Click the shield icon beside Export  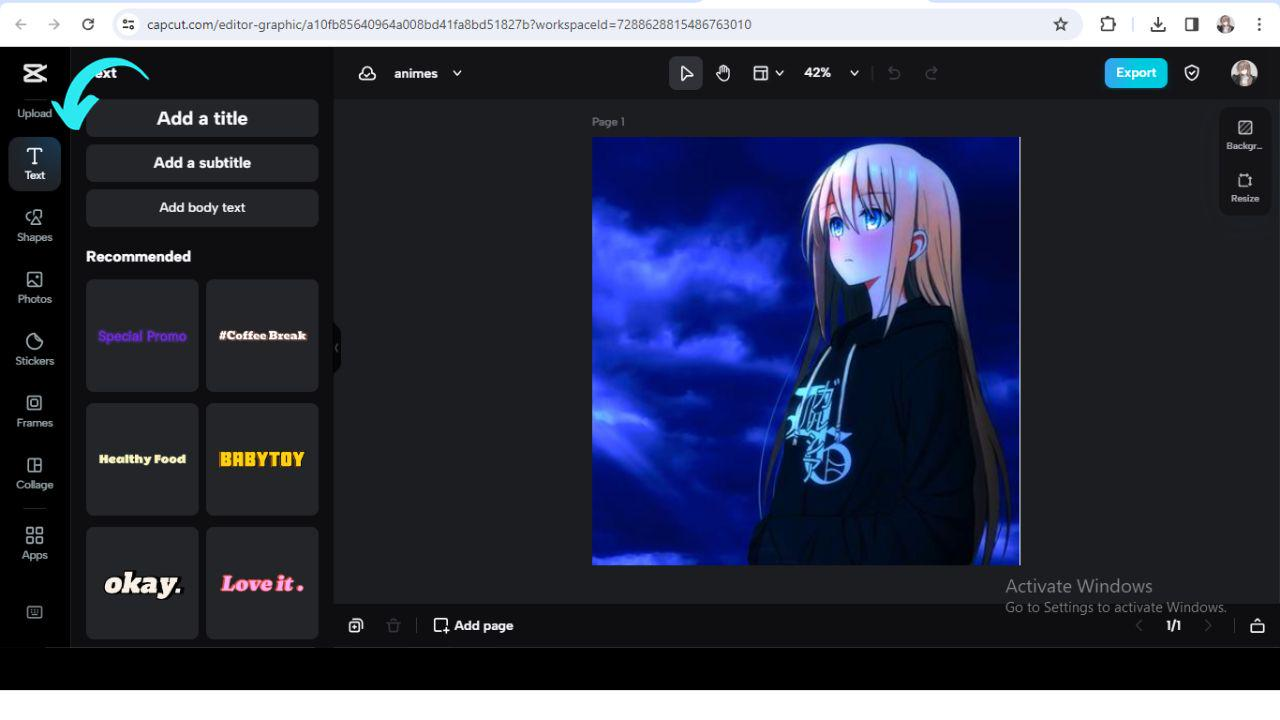point(1191,73)
